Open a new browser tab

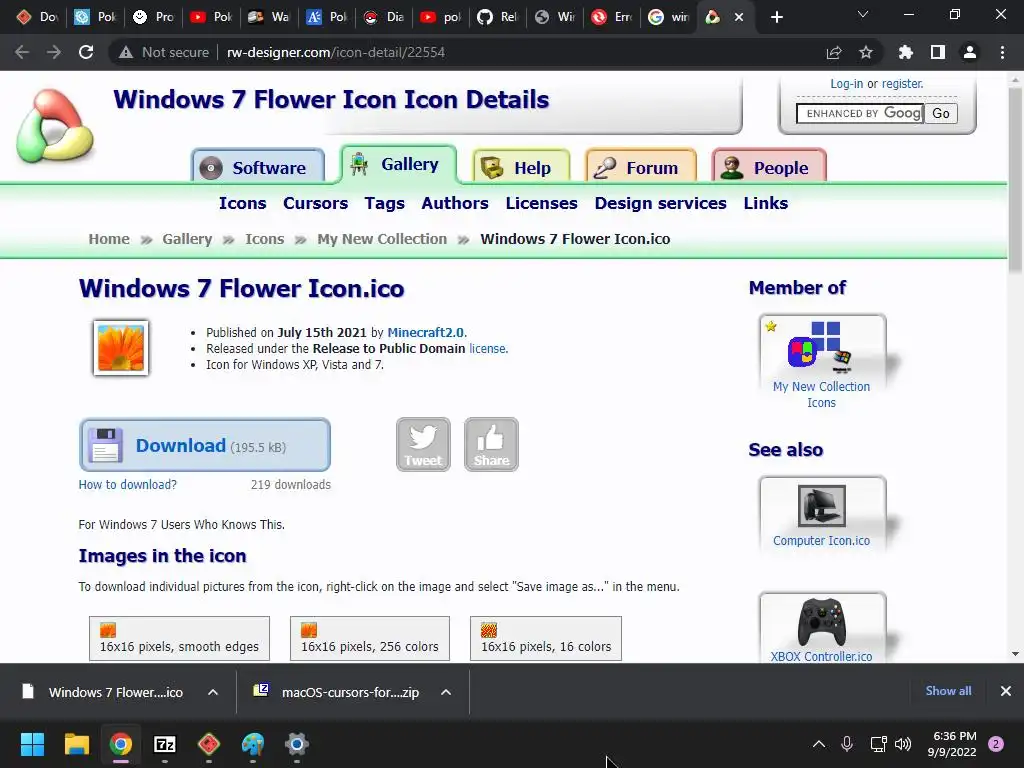776,17
